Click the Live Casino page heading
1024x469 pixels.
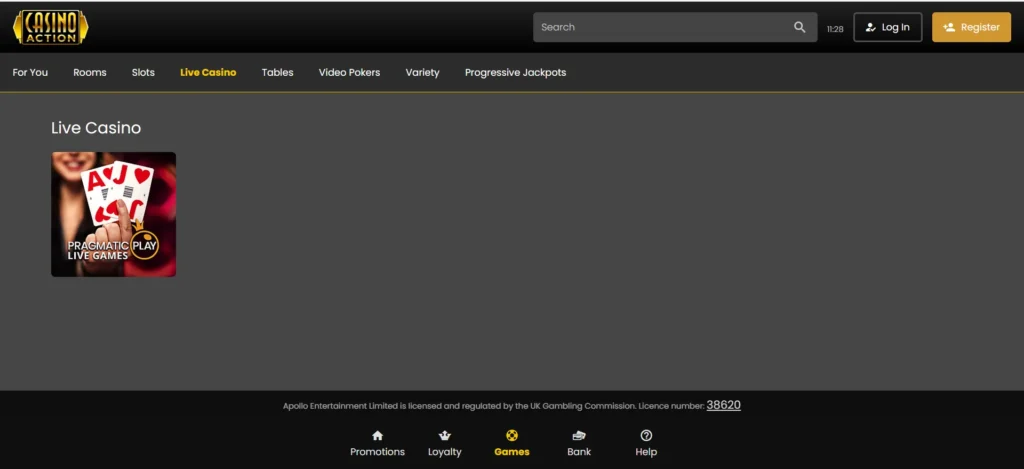[x=96, y=128]
